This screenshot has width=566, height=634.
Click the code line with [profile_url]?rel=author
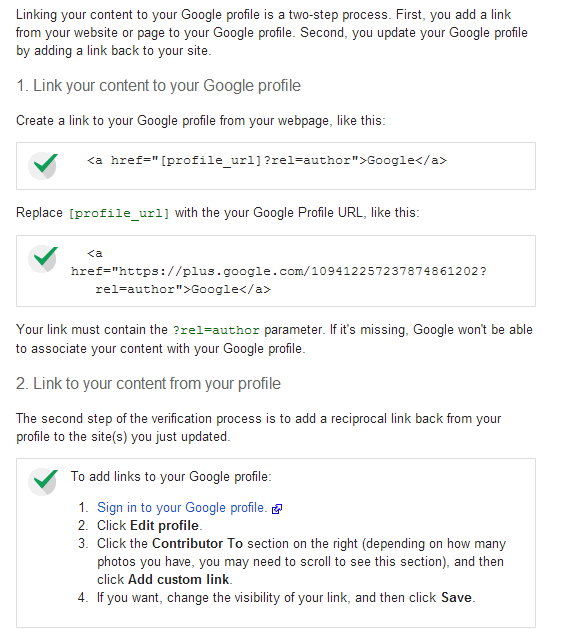click(x=267, y=161)
